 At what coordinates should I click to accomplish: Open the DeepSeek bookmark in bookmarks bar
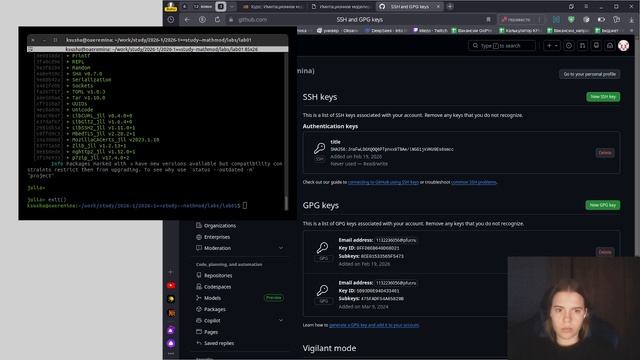click(x=384, y=31)
